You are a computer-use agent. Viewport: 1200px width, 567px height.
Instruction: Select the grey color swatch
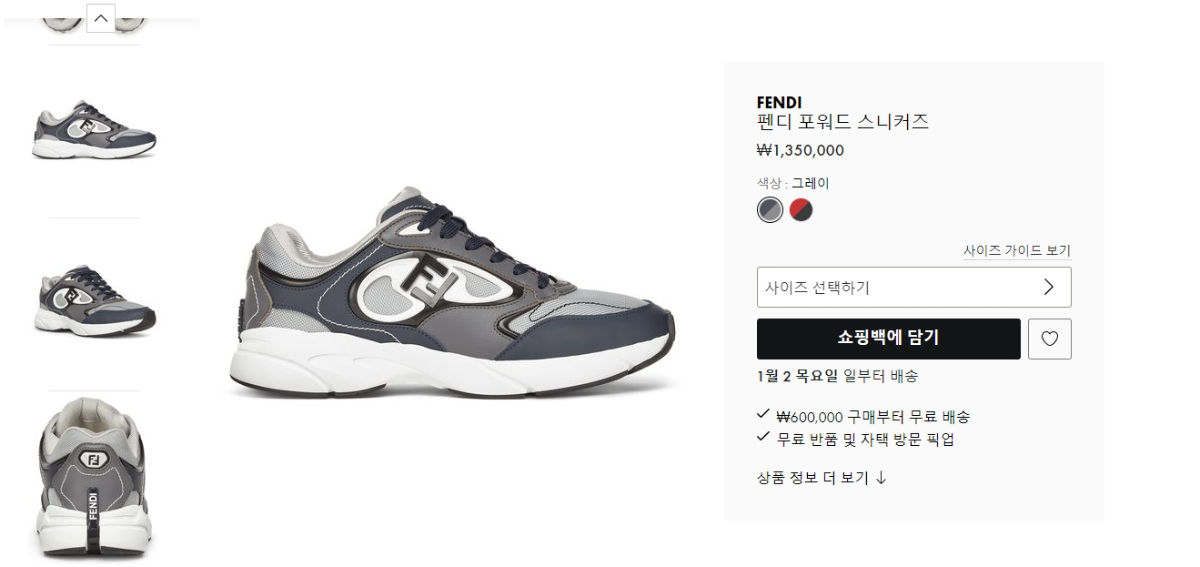click(770, 210)
